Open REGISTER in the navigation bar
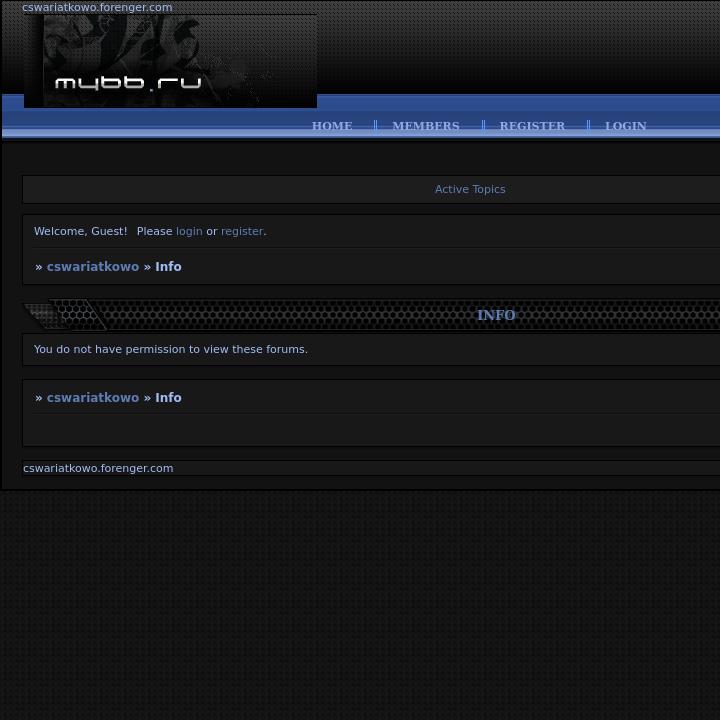The image size is (720, 720). (x=532, y=126)
